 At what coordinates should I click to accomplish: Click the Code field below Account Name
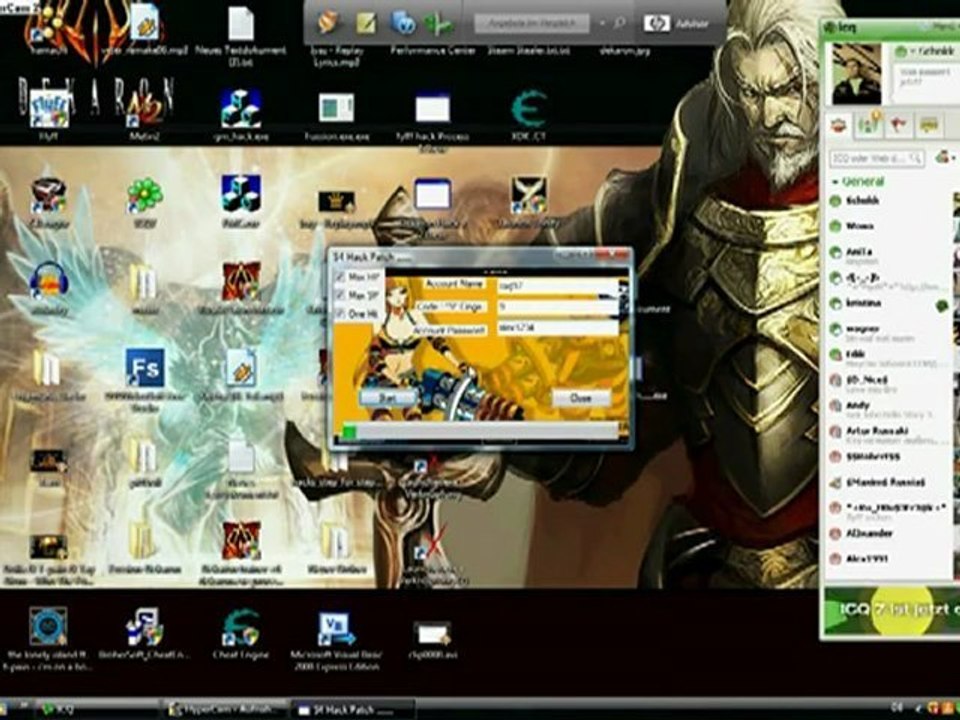pyautogui.click(x=557, y=307)
